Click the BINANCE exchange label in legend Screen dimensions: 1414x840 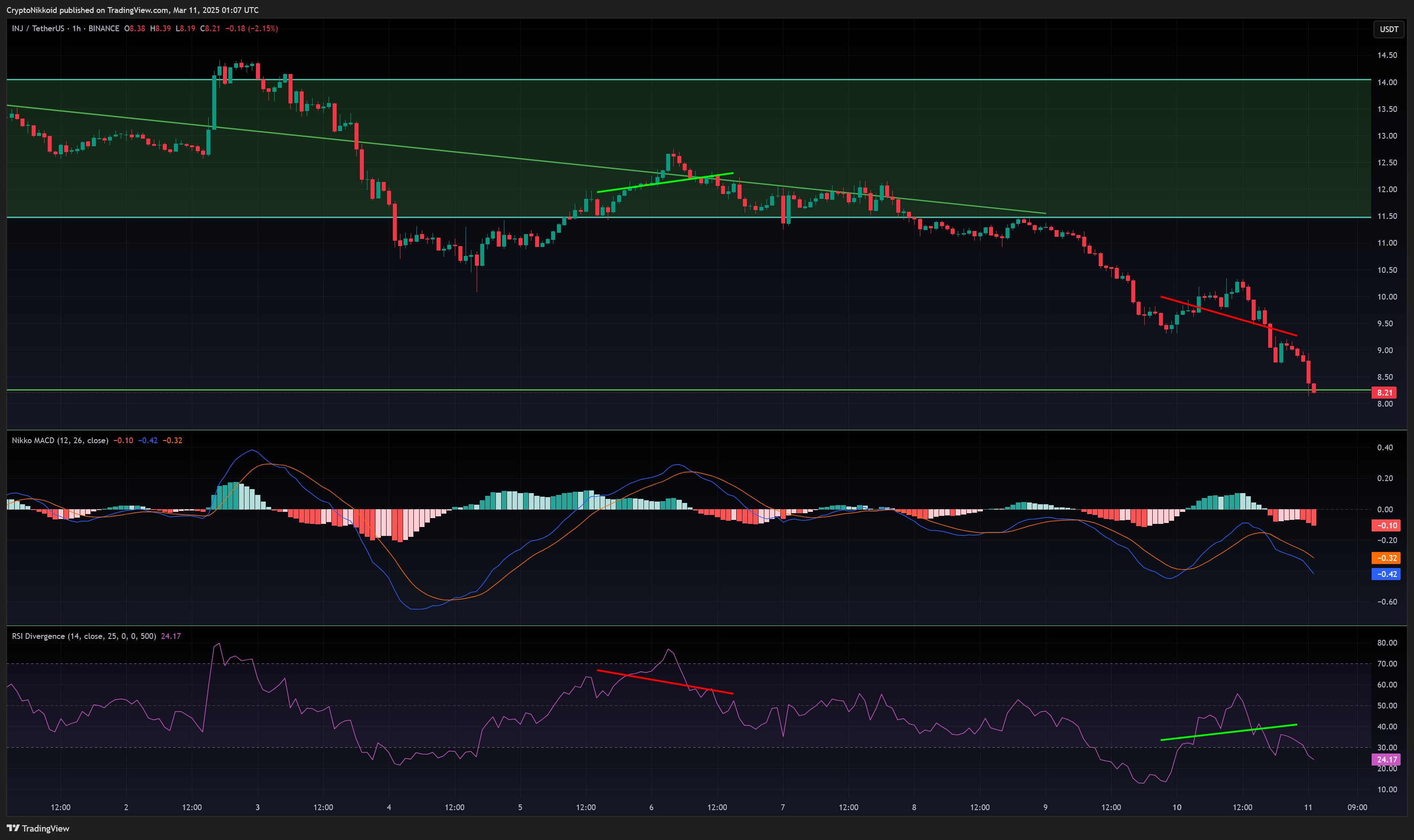tap(103, 28)
